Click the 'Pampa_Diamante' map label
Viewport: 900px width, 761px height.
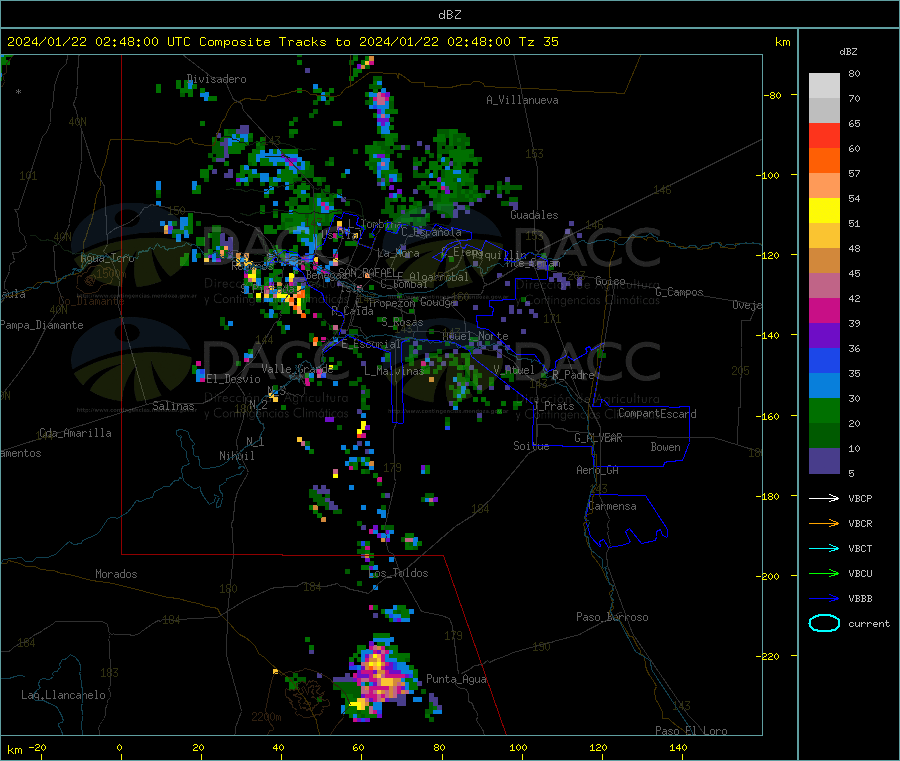[41, 325]
